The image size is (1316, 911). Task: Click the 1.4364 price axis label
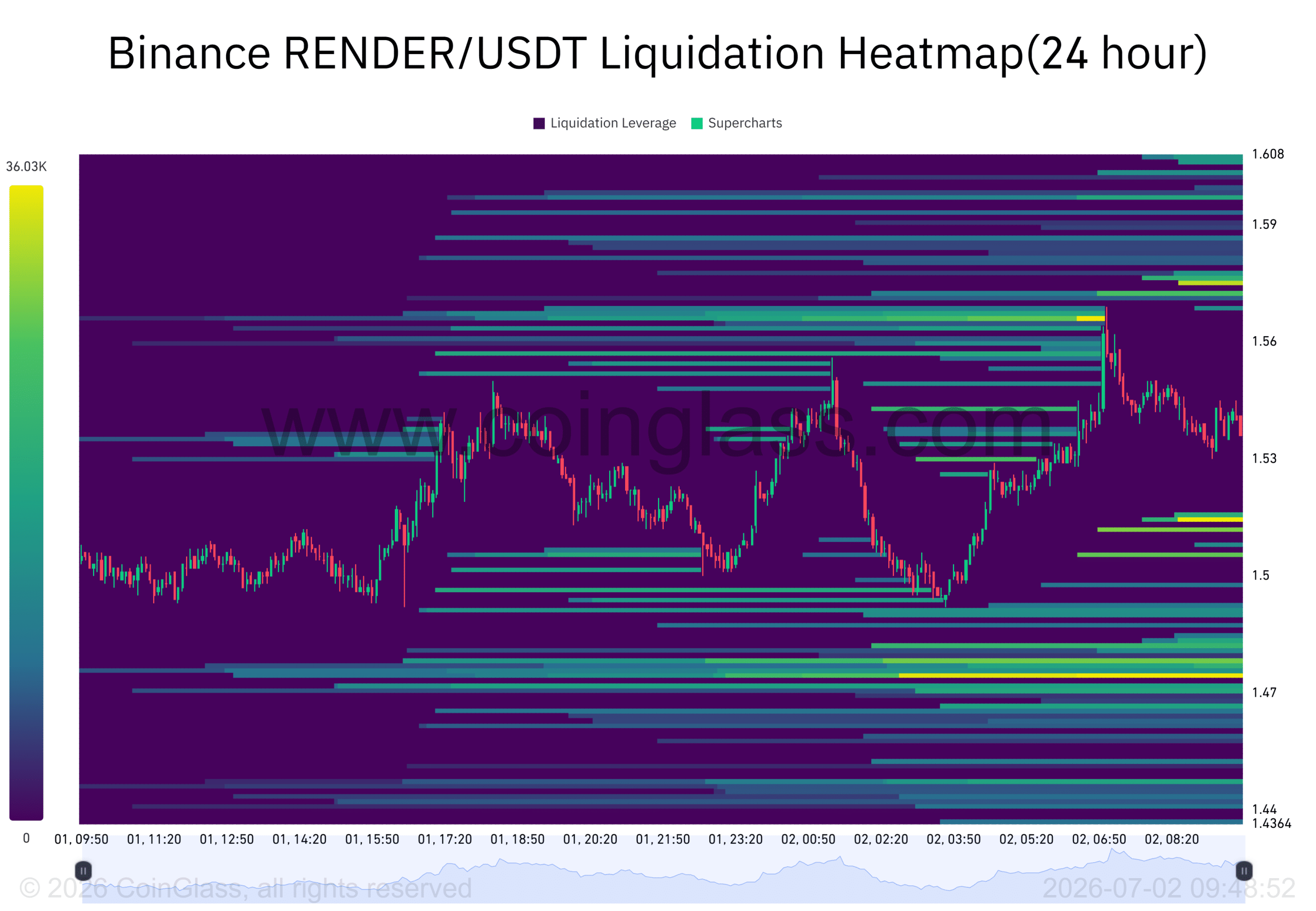click(1271, 824)
